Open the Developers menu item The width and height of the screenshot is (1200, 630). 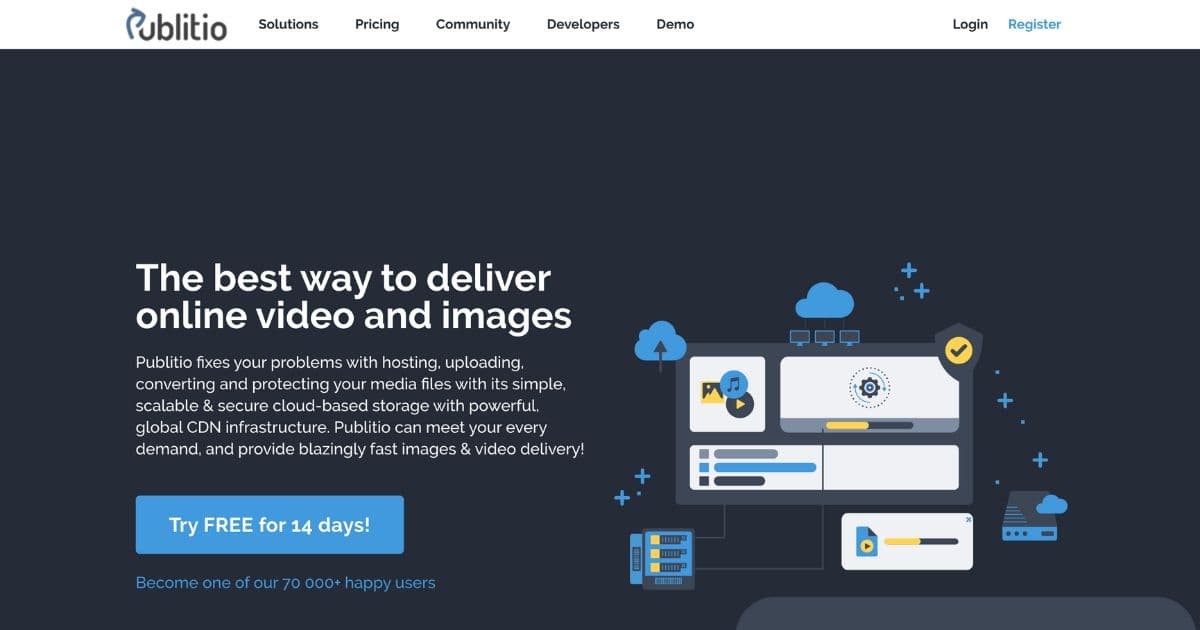(x=583, y=24)
